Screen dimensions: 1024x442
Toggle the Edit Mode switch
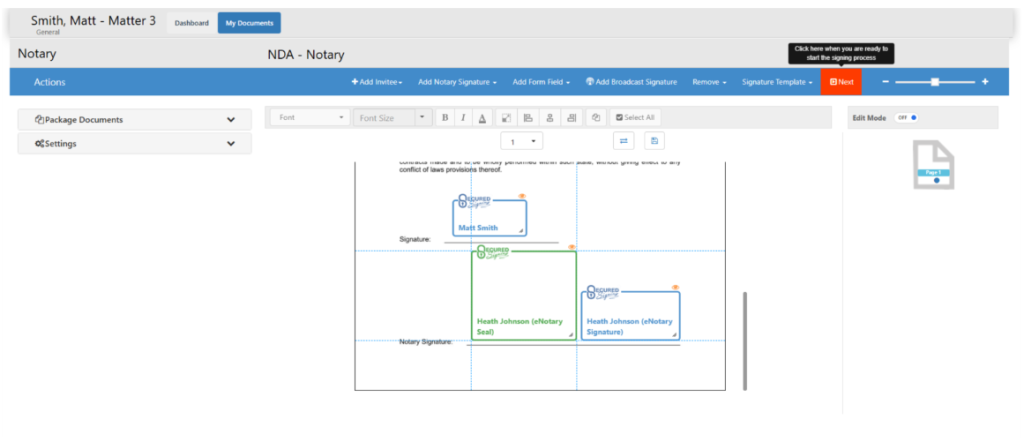point(908,118)
